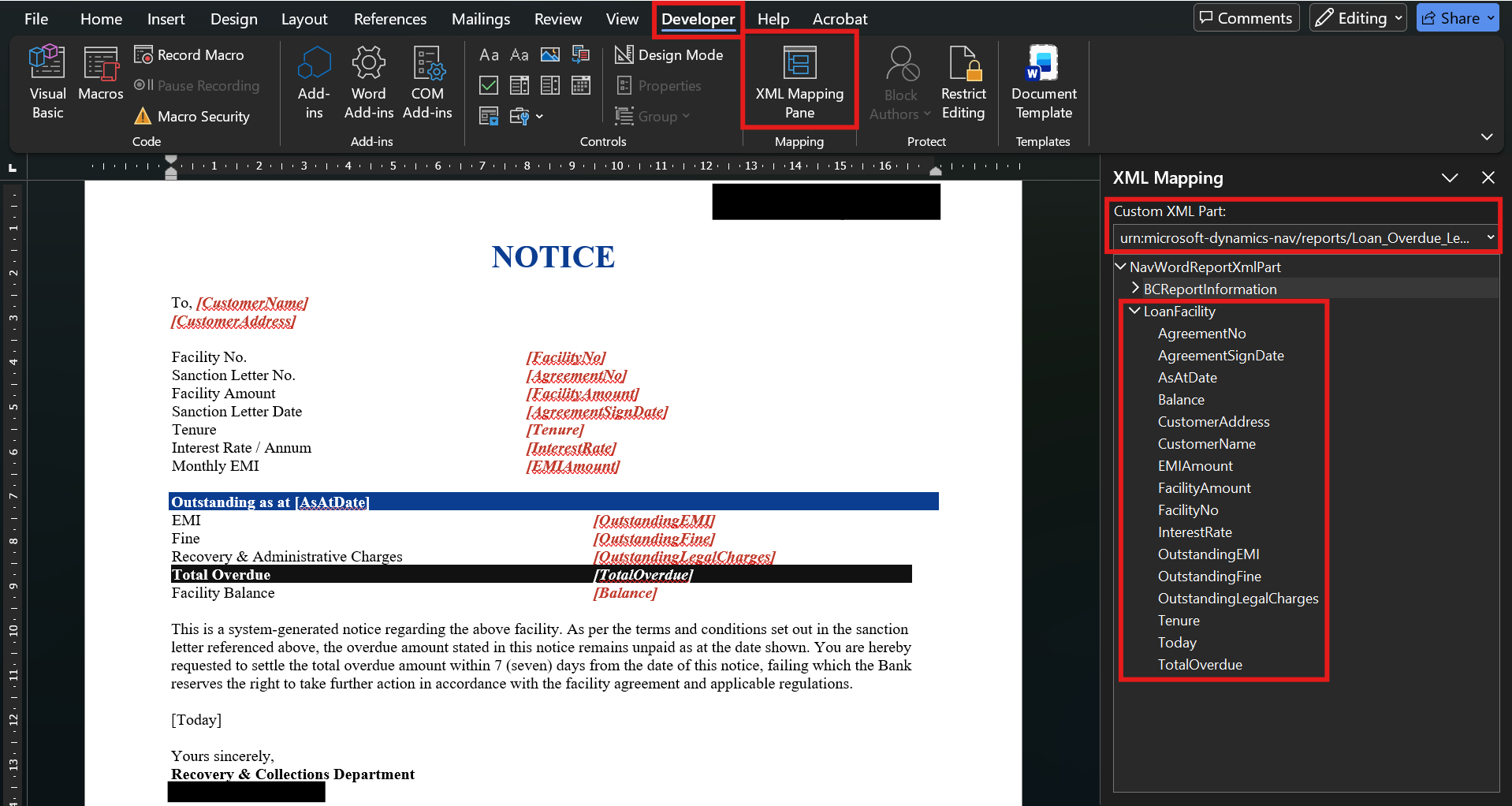
Task: Click the [OutstandingEMI] placeholder
Action: (654, 521)
